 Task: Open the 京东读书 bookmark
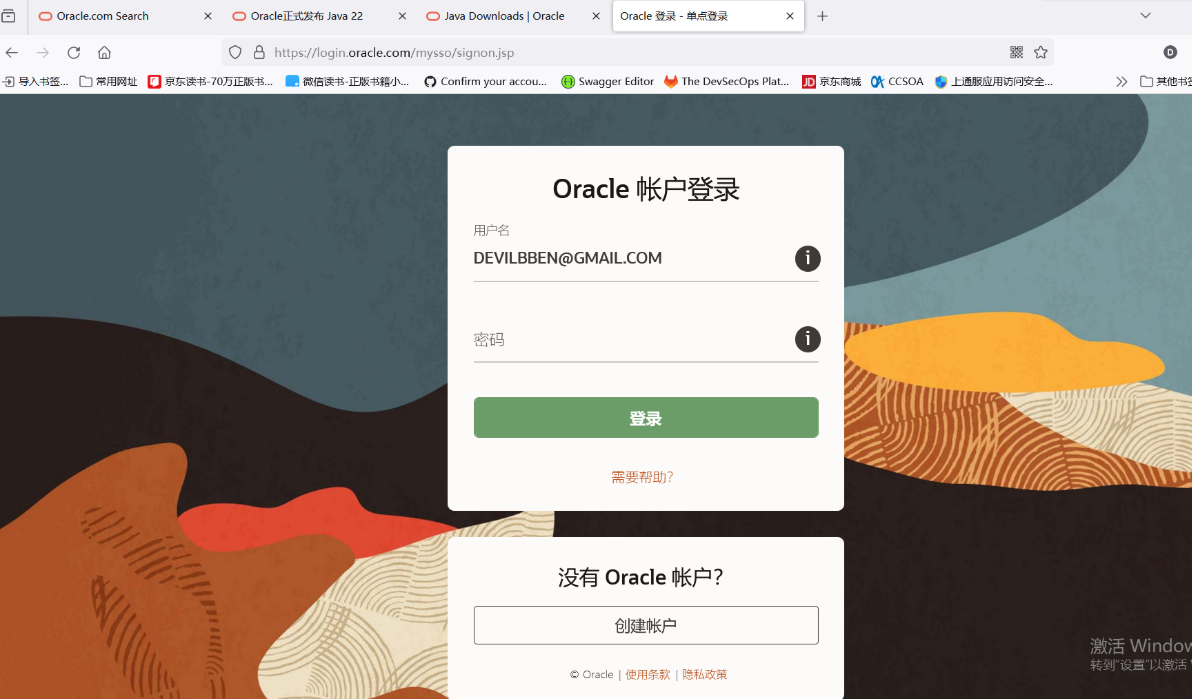click(x=210, y=81)
